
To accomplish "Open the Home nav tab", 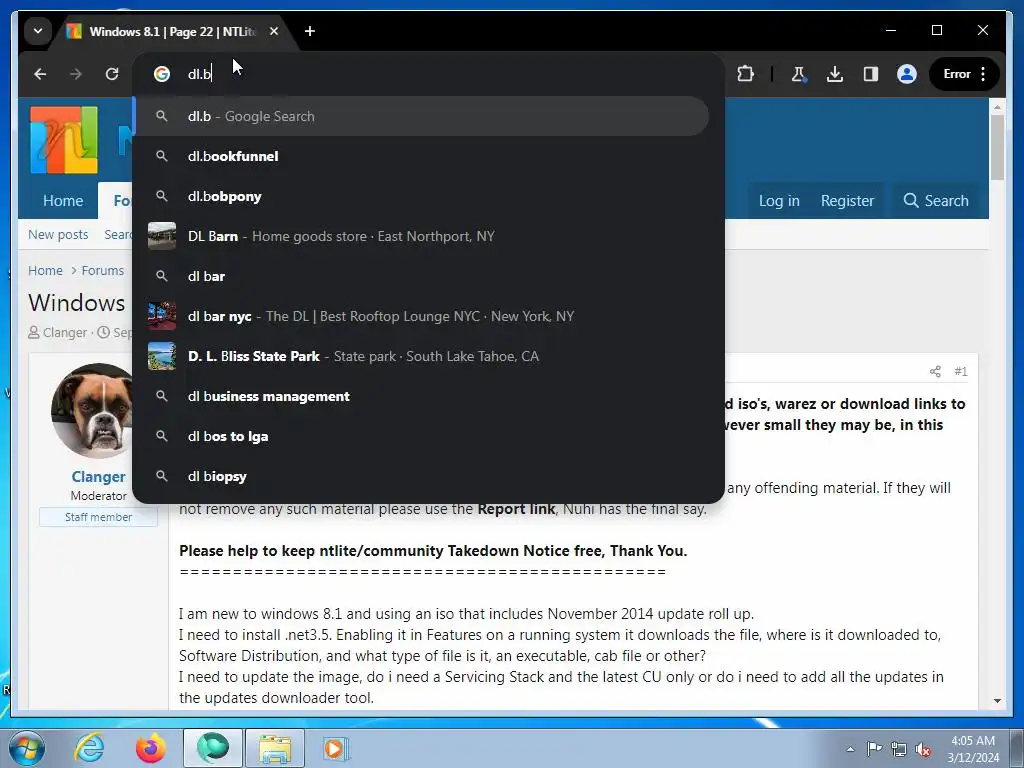I will (x=63, y=200).
